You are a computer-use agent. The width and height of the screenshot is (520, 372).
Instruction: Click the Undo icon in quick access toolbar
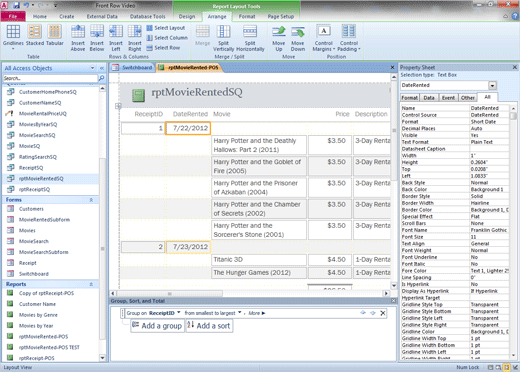coord(27,5)
